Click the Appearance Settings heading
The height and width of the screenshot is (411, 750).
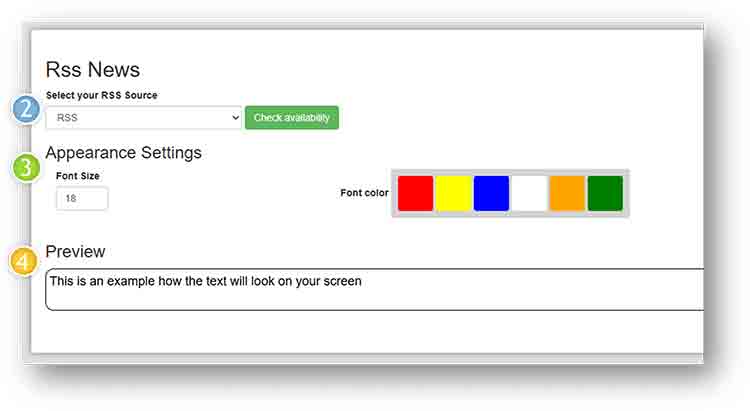coord(123,153)
